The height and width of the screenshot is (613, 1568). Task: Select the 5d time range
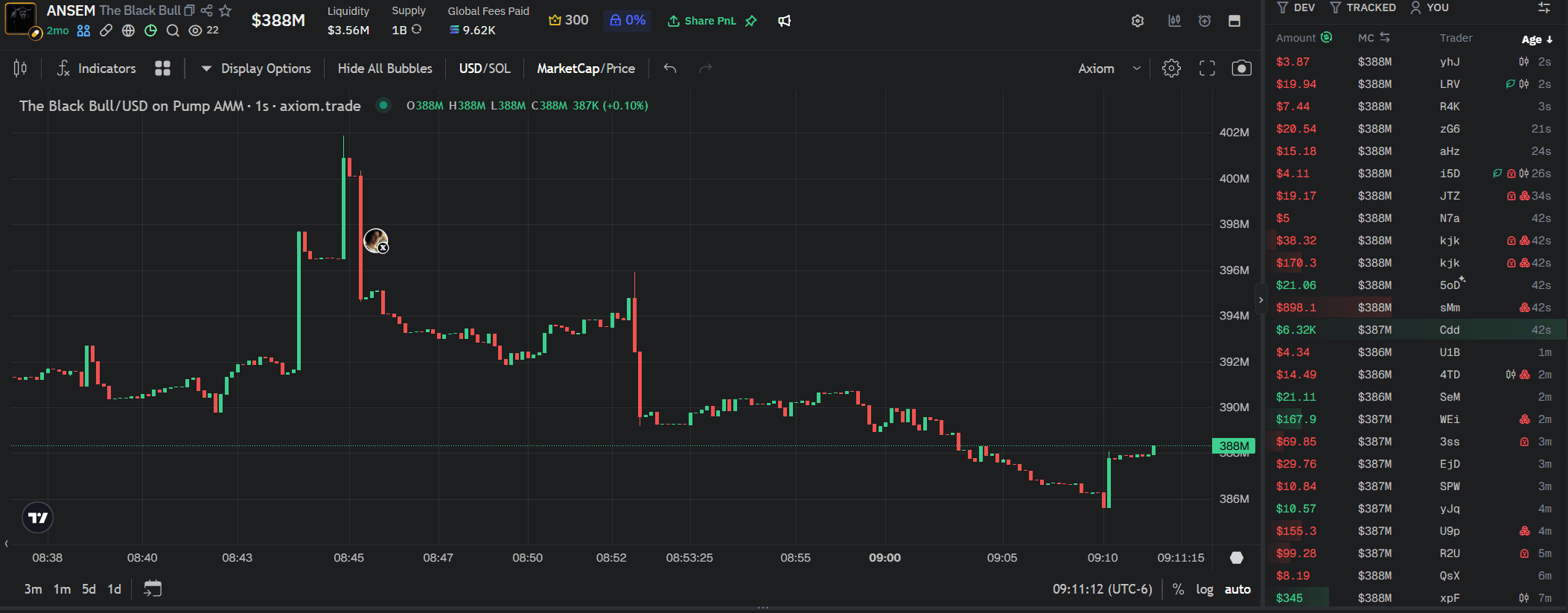[x=89, y=589]
